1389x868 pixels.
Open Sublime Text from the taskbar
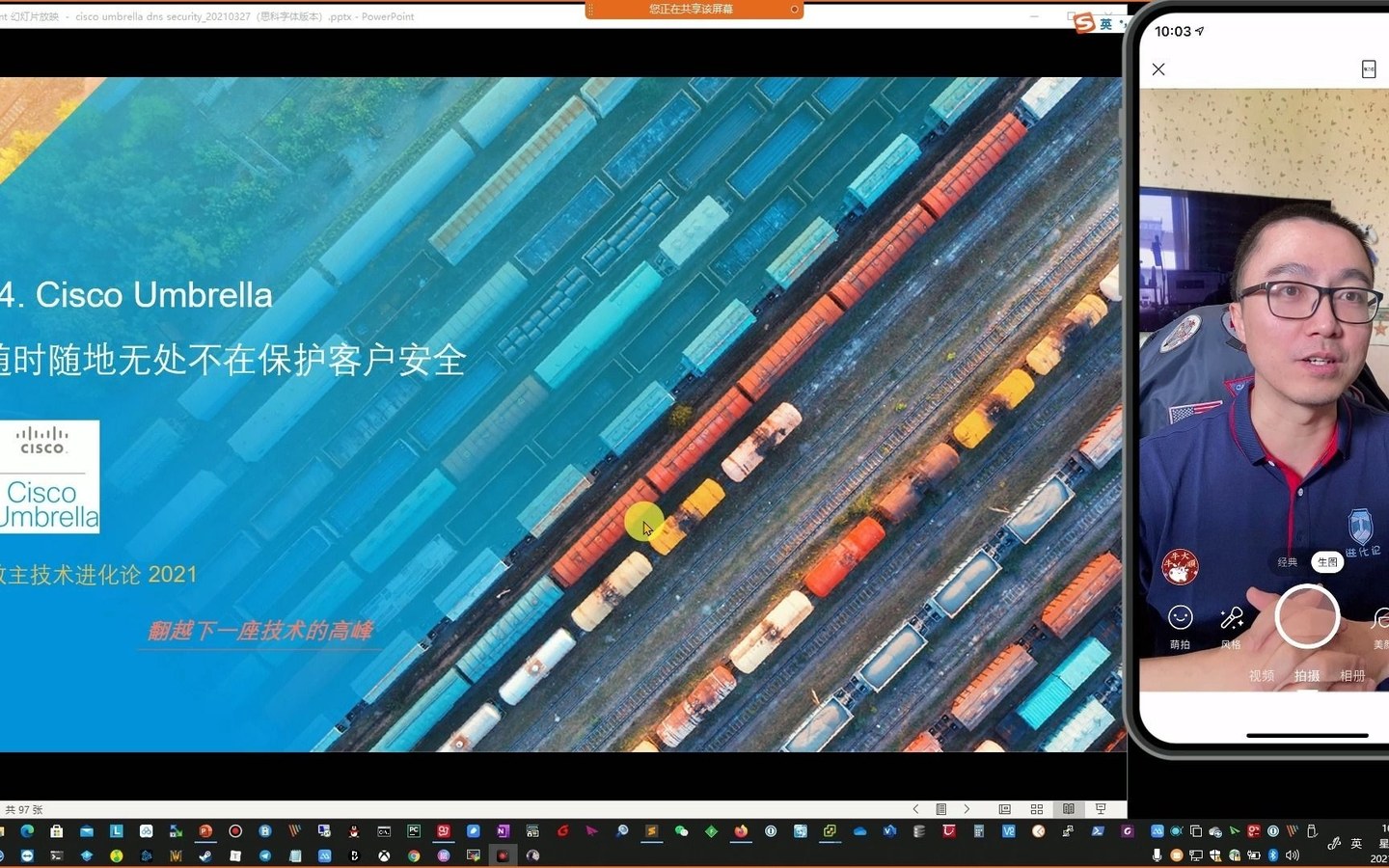[x=652, y=830]
